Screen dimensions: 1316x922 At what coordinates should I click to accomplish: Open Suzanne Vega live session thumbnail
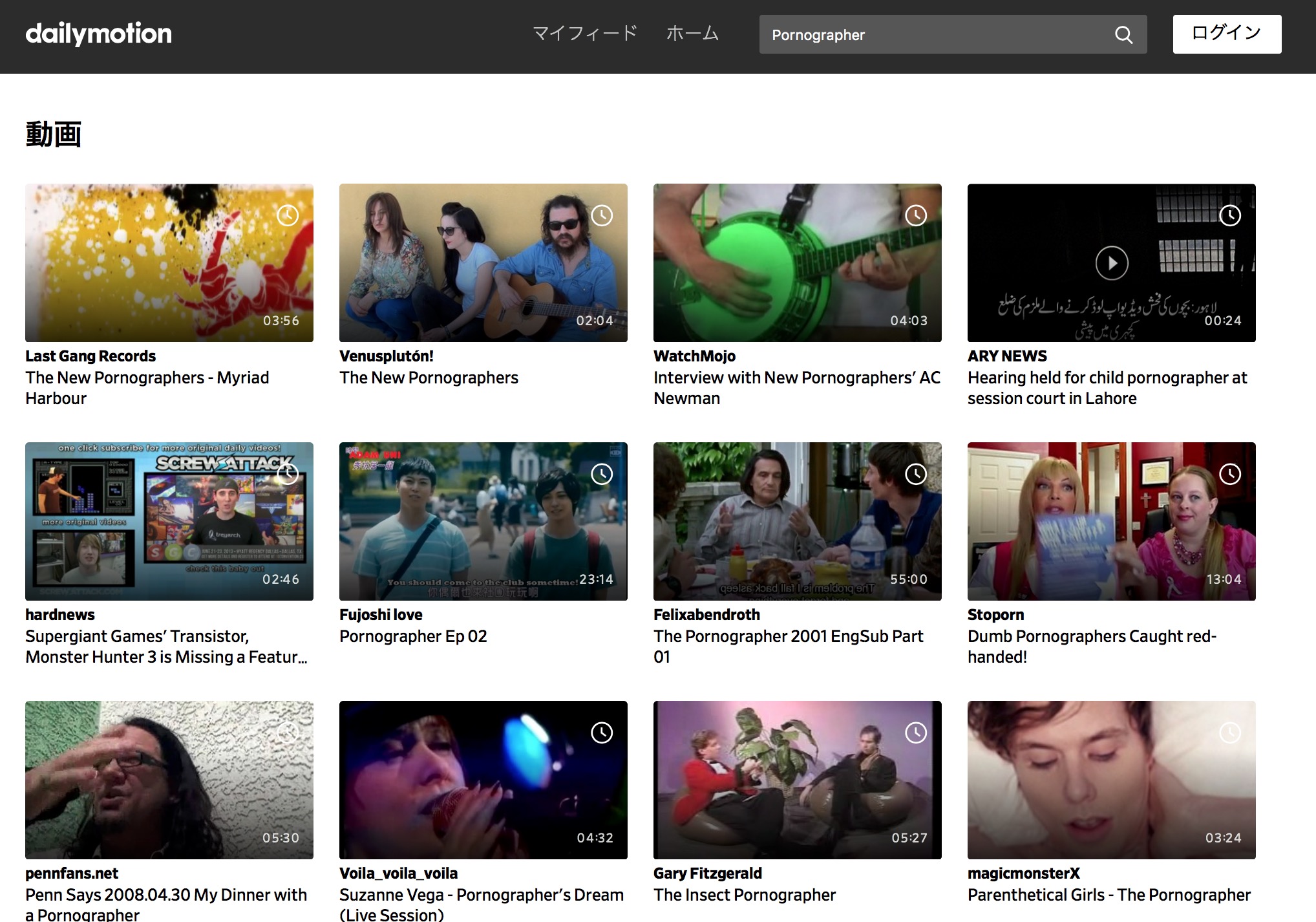click(483, 780)
